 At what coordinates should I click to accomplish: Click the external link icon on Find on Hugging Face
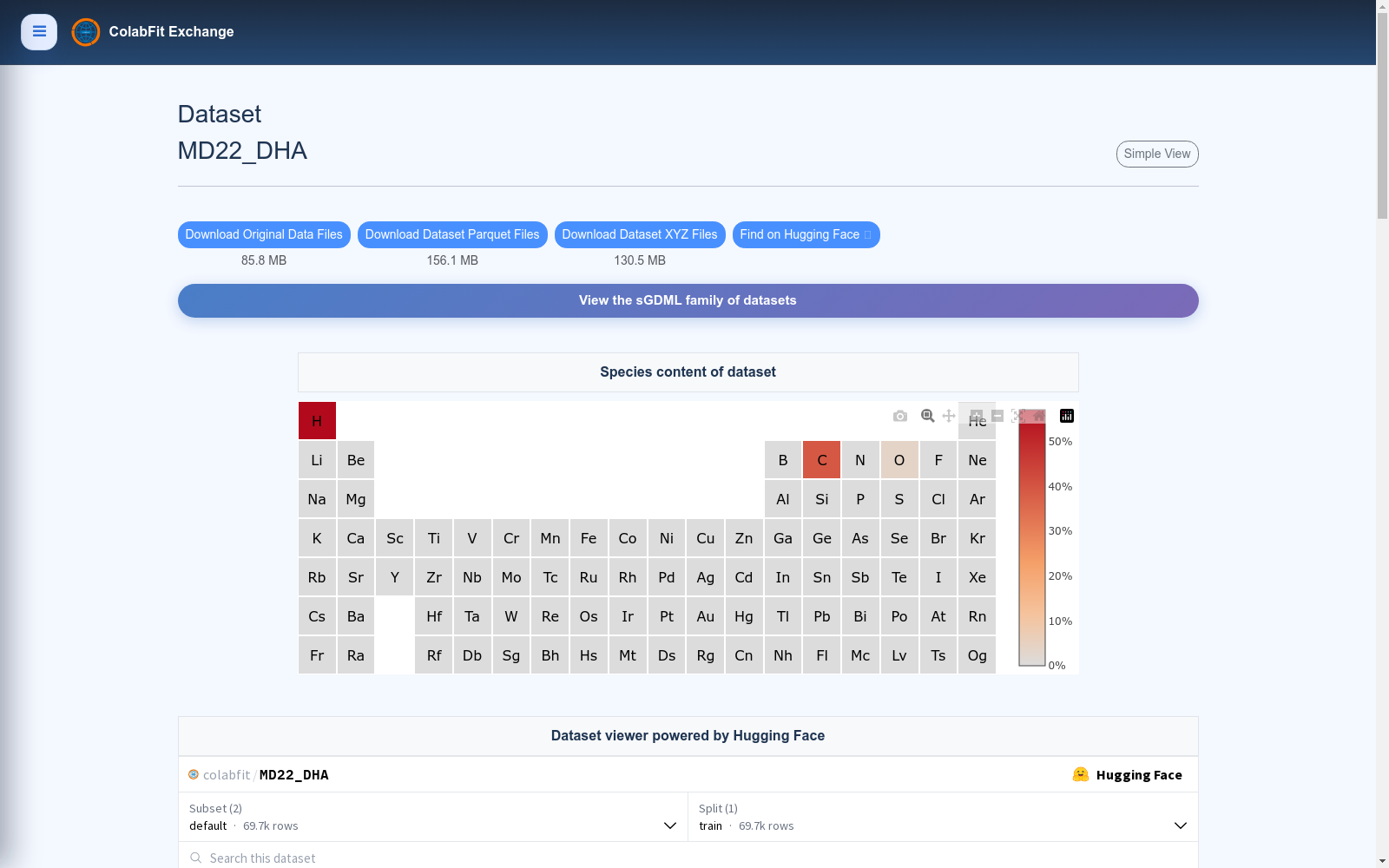point(867,235)
